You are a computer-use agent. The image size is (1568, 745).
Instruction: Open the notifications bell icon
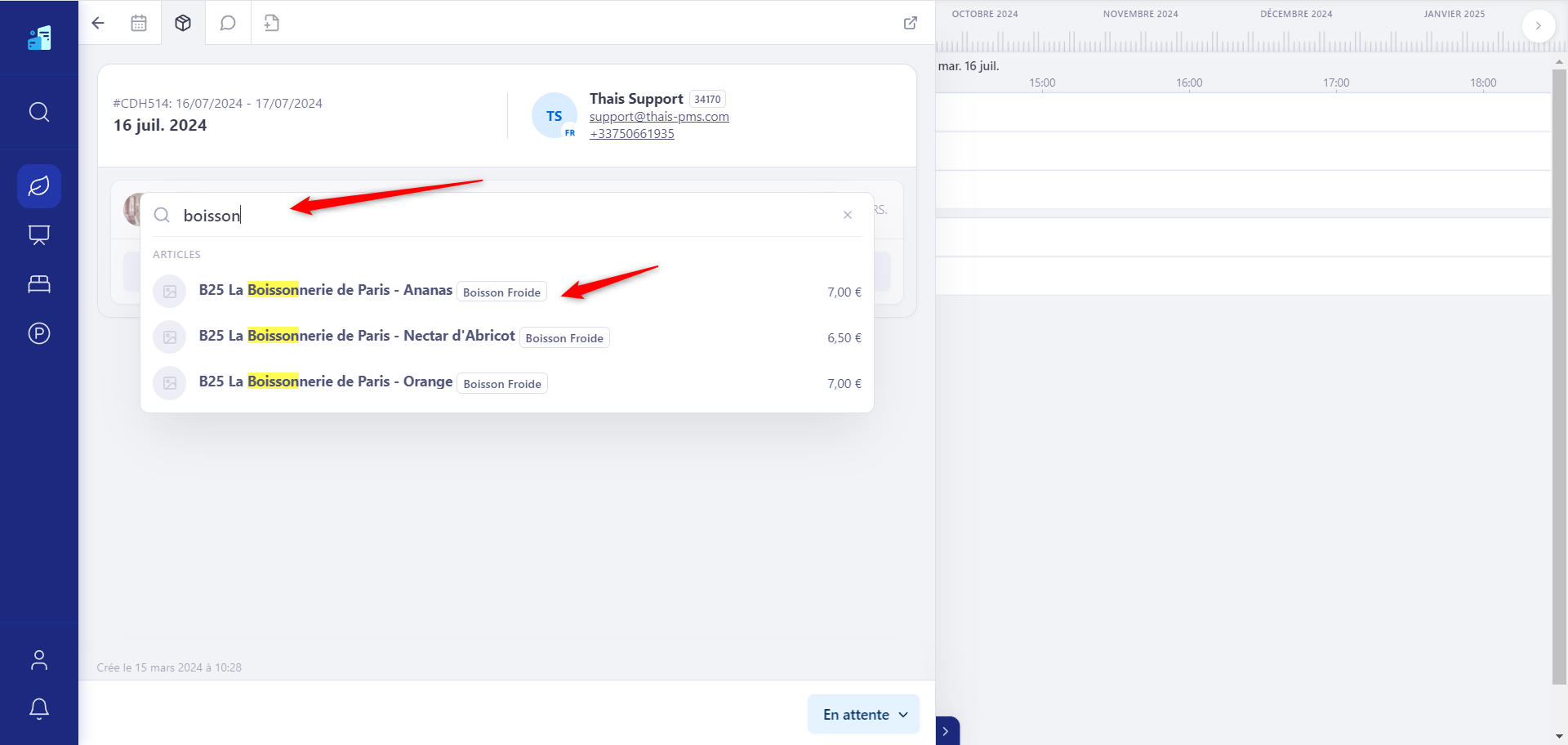click(39, 709)
